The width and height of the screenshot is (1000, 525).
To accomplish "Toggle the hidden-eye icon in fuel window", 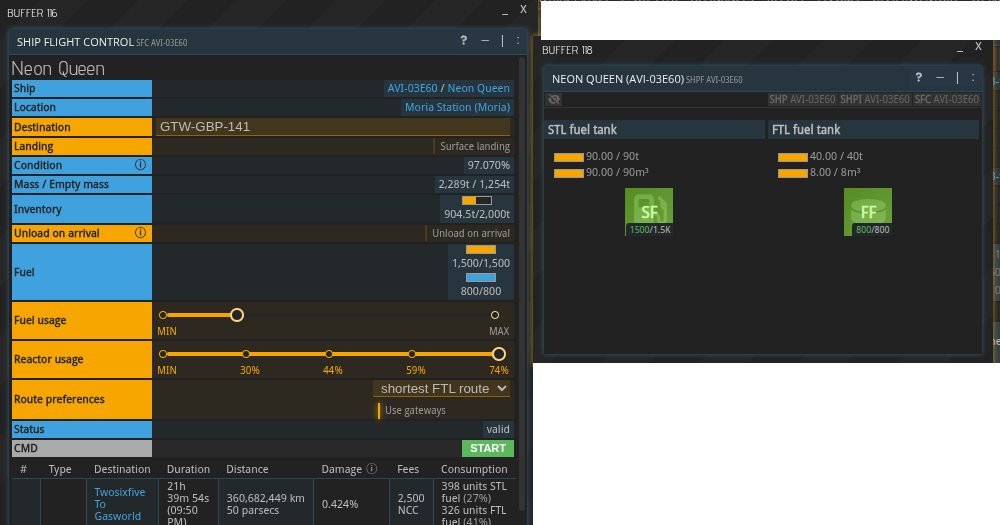I will [x=555, y=100].
